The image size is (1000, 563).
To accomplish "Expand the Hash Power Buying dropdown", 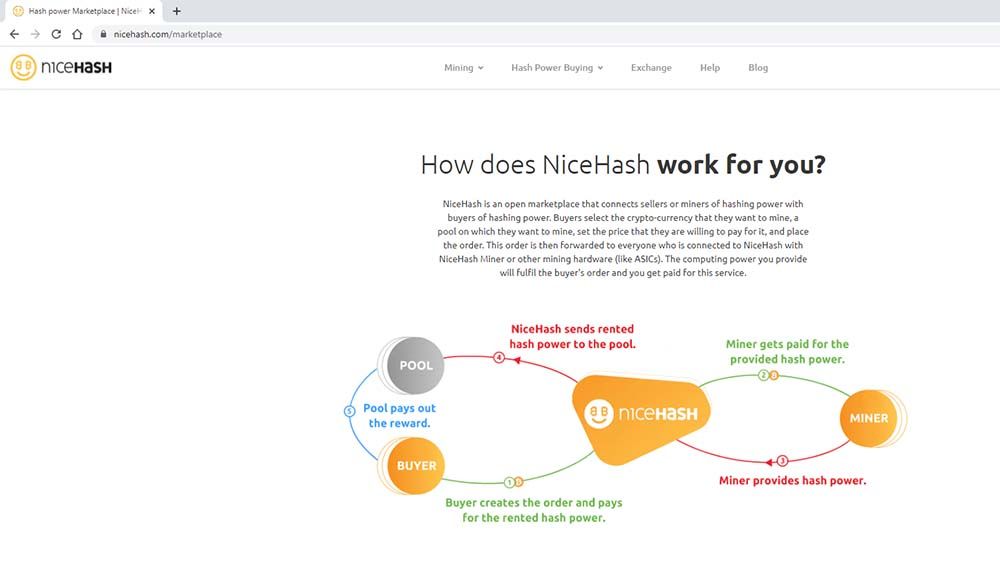I will (x=557, y=68).
